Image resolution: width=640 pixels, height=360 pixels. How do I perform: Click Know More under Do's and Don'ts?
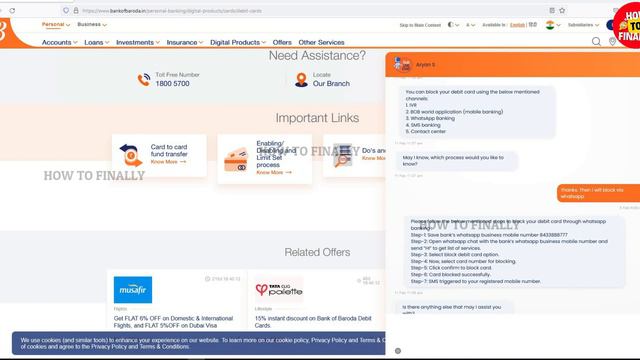coord(373,158)
